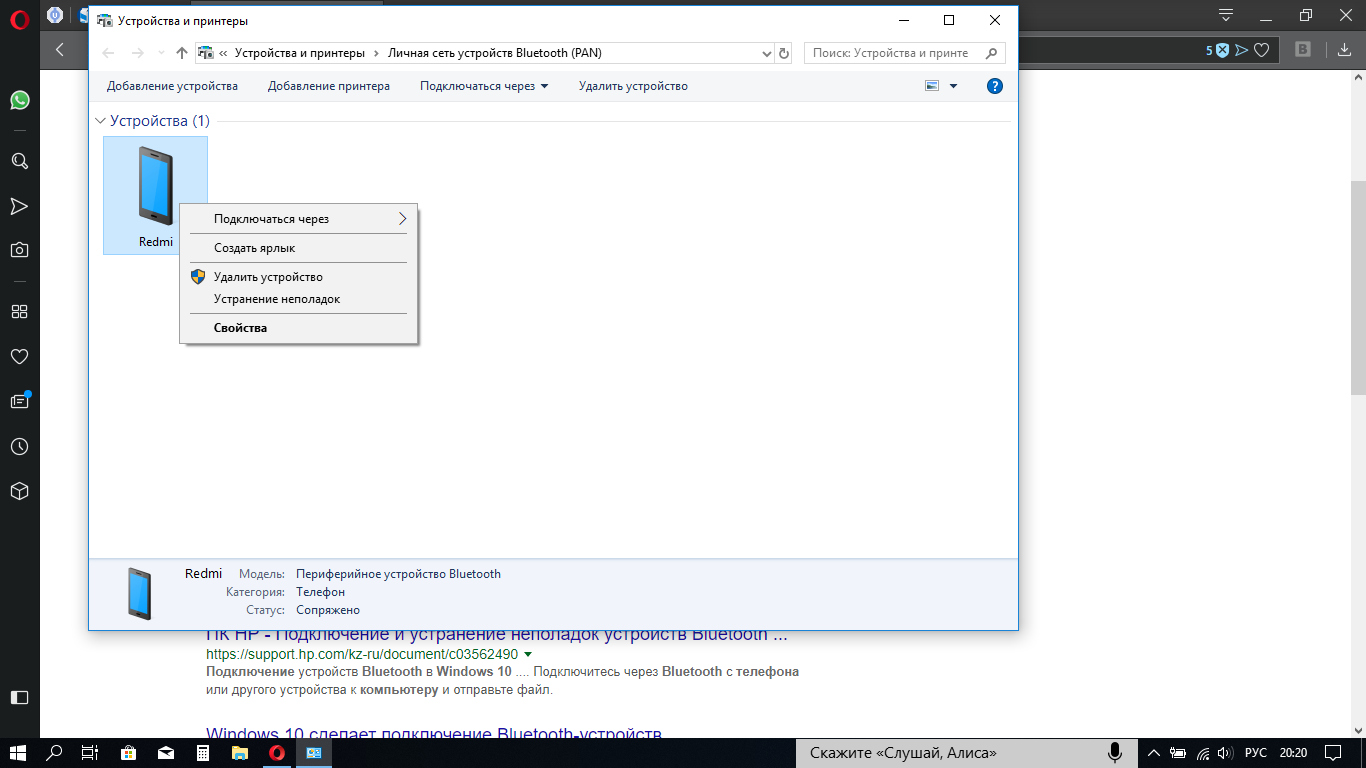Open Calculator from the taskbar
Image resolution: width=1366 pixels, height=768 pixels.
coord(203,753)
